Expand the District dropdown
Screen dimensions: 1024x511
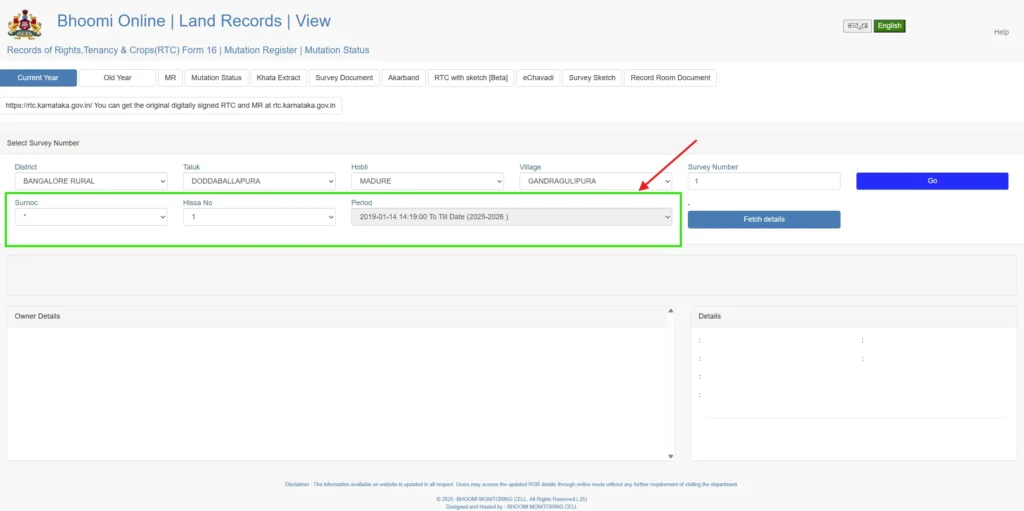[91, 181]
